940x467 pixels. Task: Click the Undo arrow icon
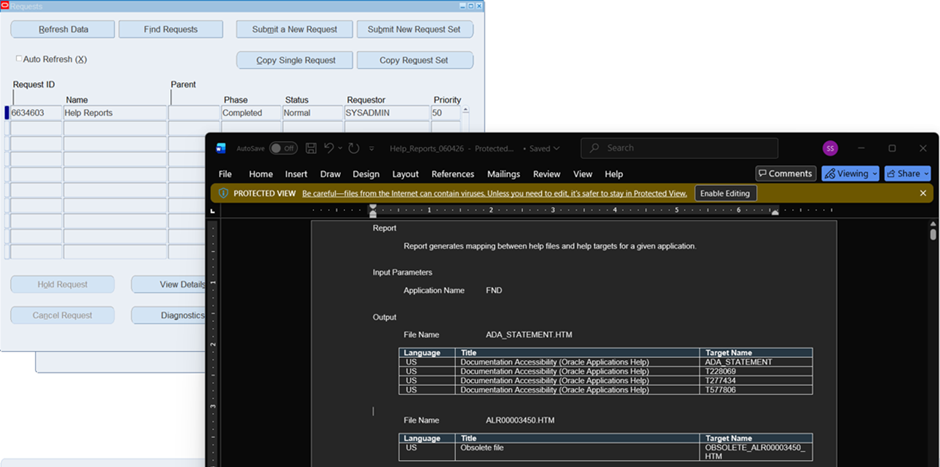(x=329, y=148)
